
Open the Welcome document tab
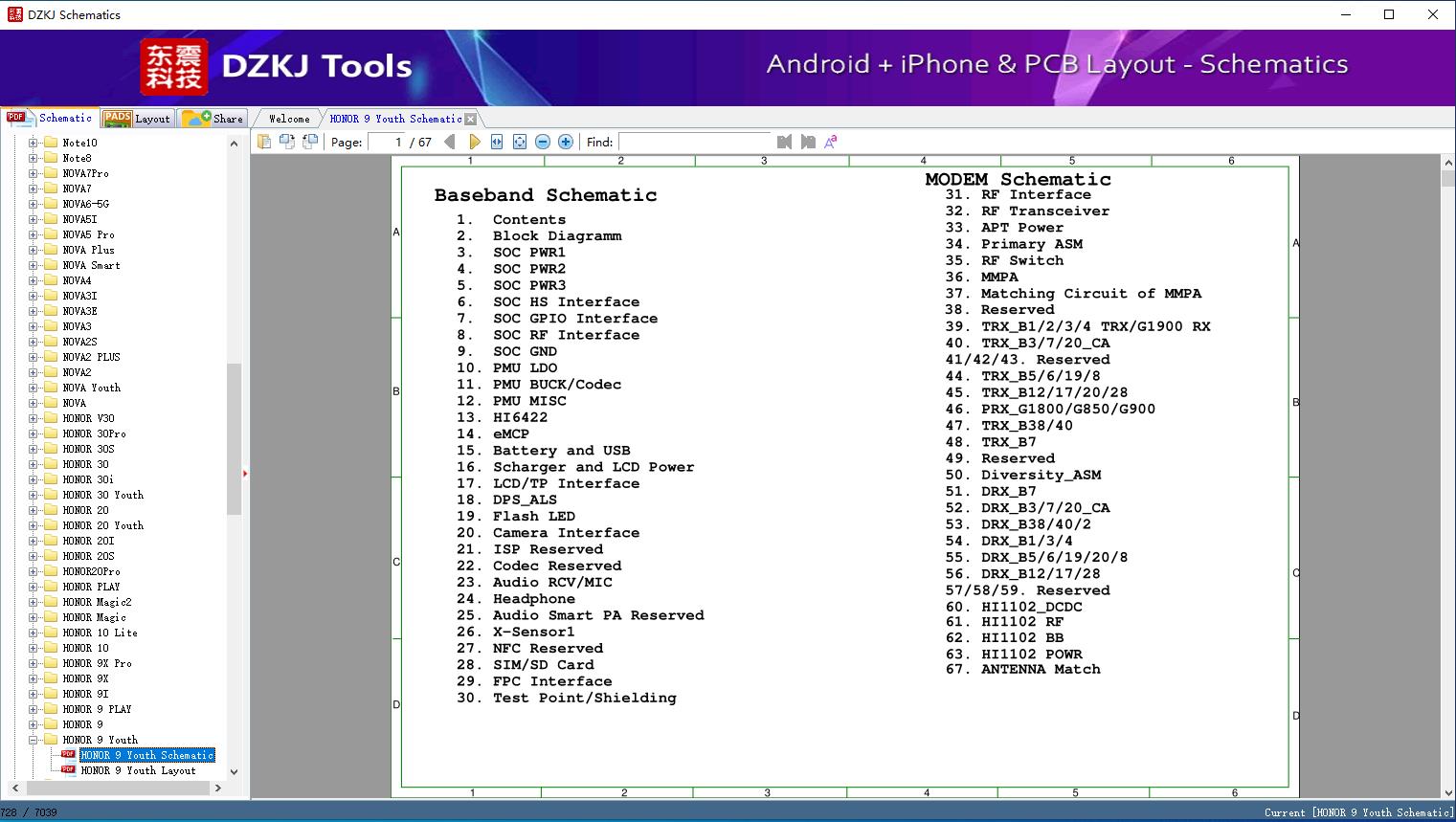(289, 119)
